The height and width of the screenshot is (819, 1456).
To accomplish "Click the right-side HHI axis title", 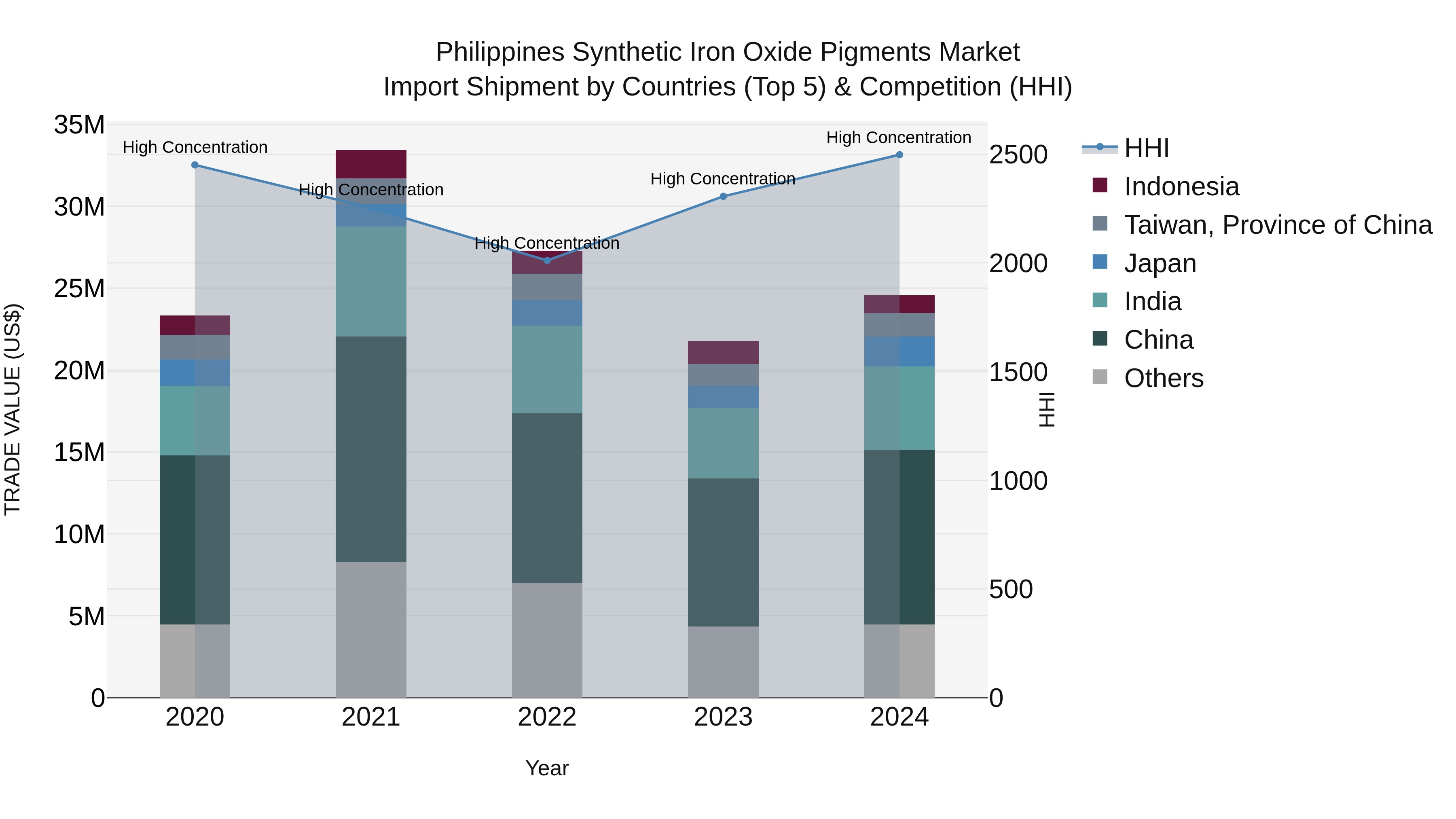I will 1048,410.
